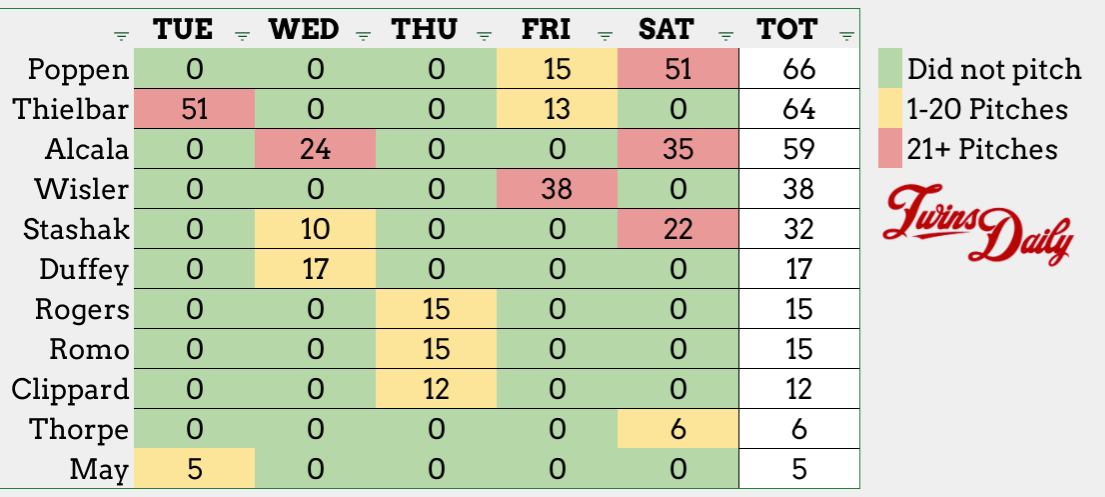
Task: Open filter arrow right of WED header
Action: 363,36
